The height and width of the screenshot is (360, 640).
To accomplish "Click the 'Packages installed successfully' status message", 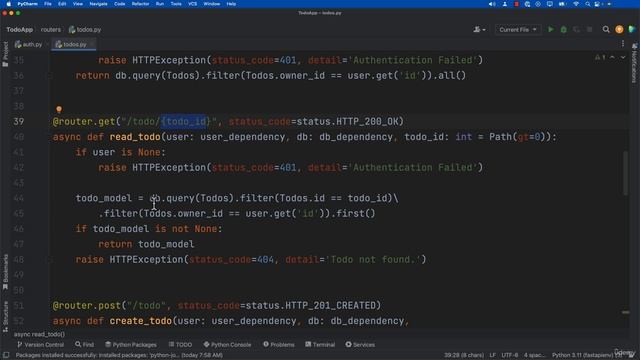I will point(119,355).
